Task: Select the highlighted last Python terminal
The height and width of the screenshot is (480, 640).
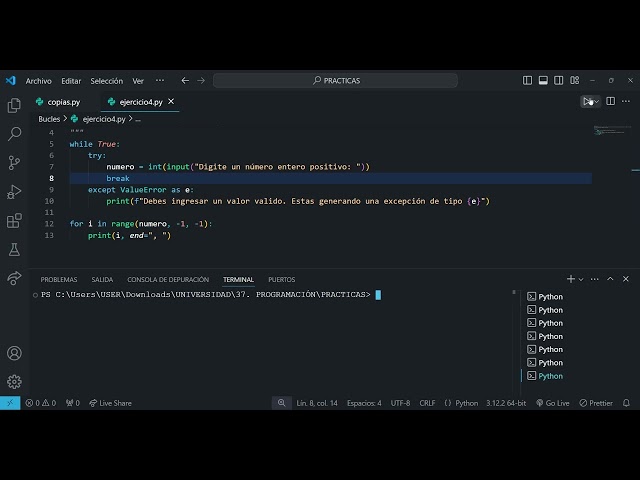Action: tap(545, 376)
